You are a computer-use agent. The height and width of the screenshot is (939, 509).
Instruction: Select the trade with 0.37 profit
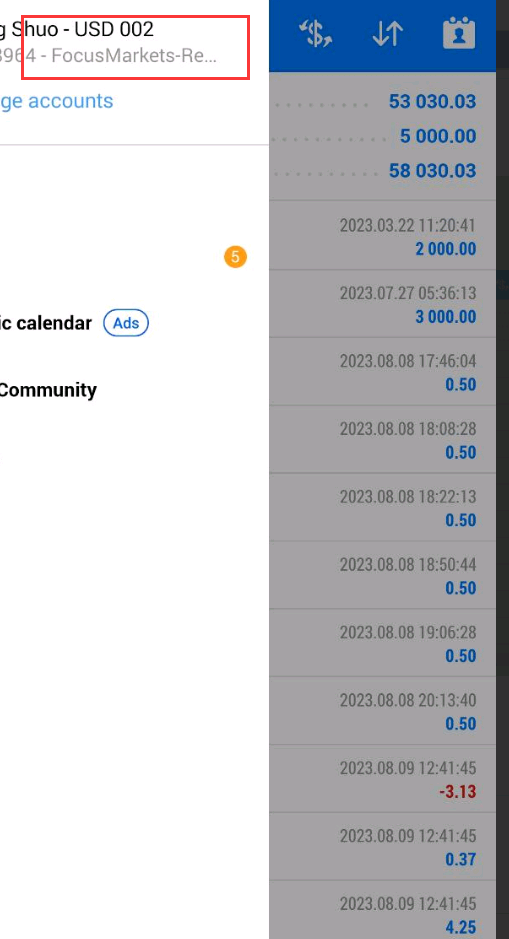pyautogui.click(x=383, y=846)
